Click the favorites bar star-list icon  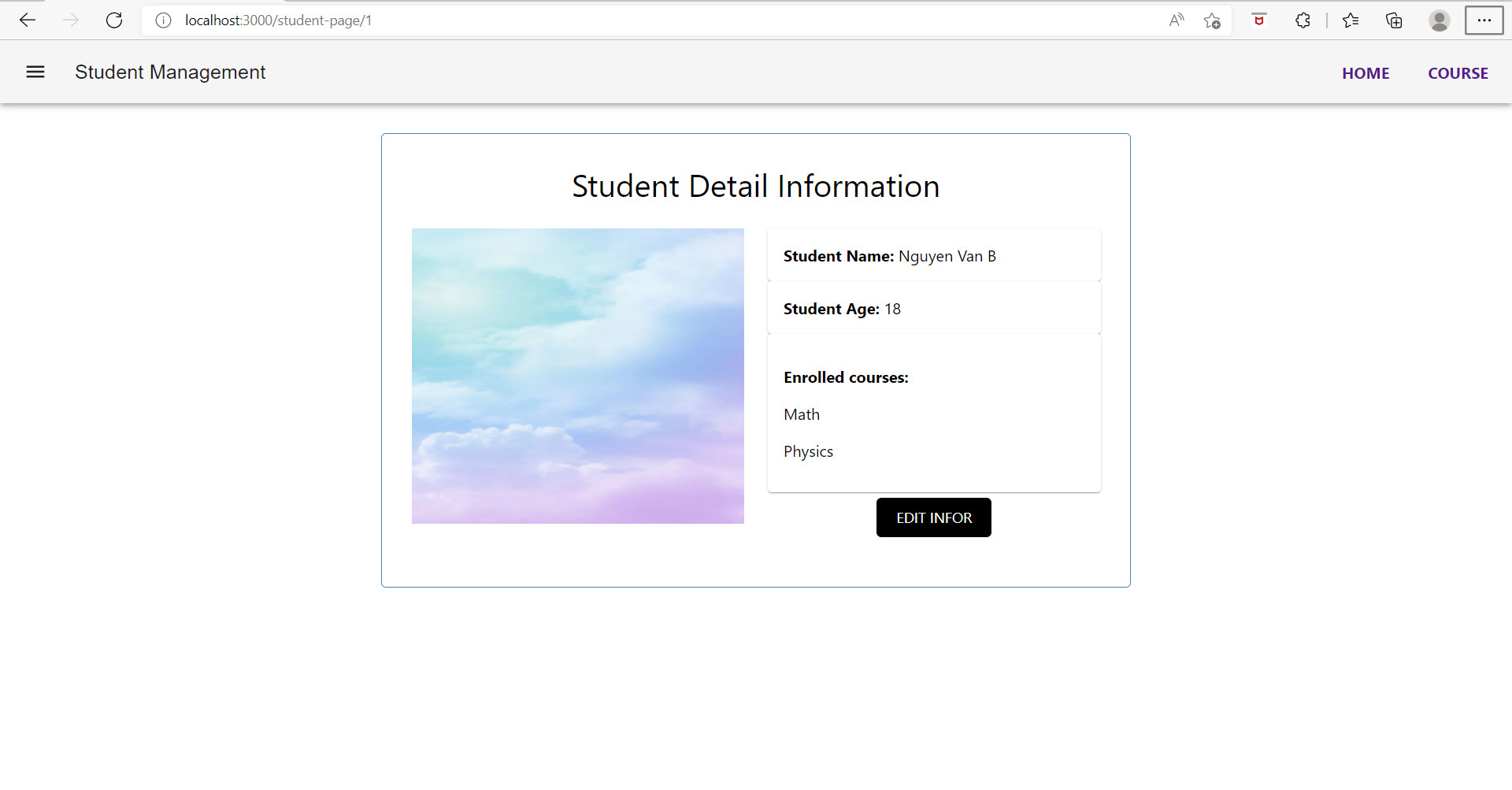click(1351, 20)
